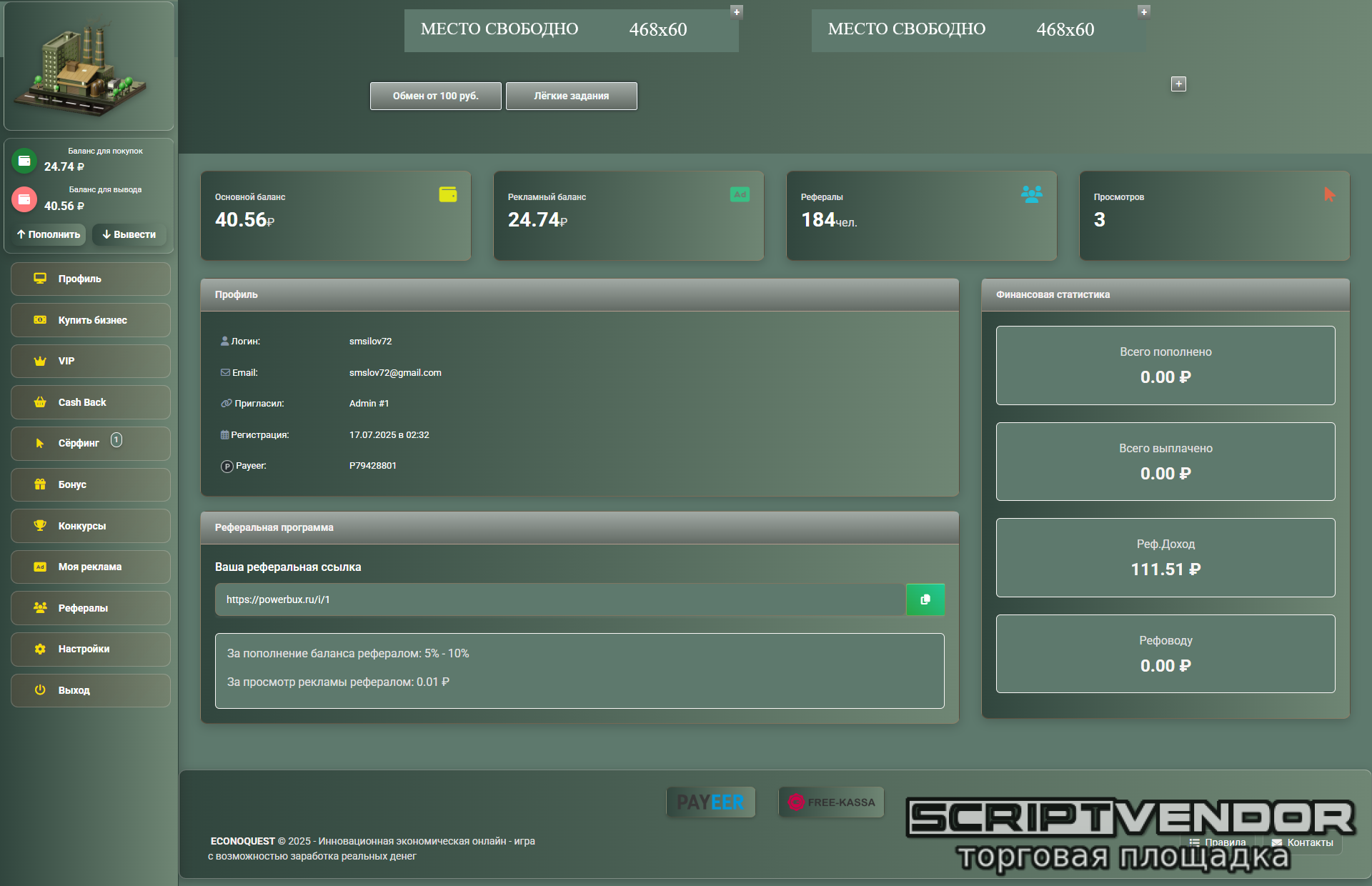Go to the VIP section
This screenshot has height=886, width=1372.
91,361
